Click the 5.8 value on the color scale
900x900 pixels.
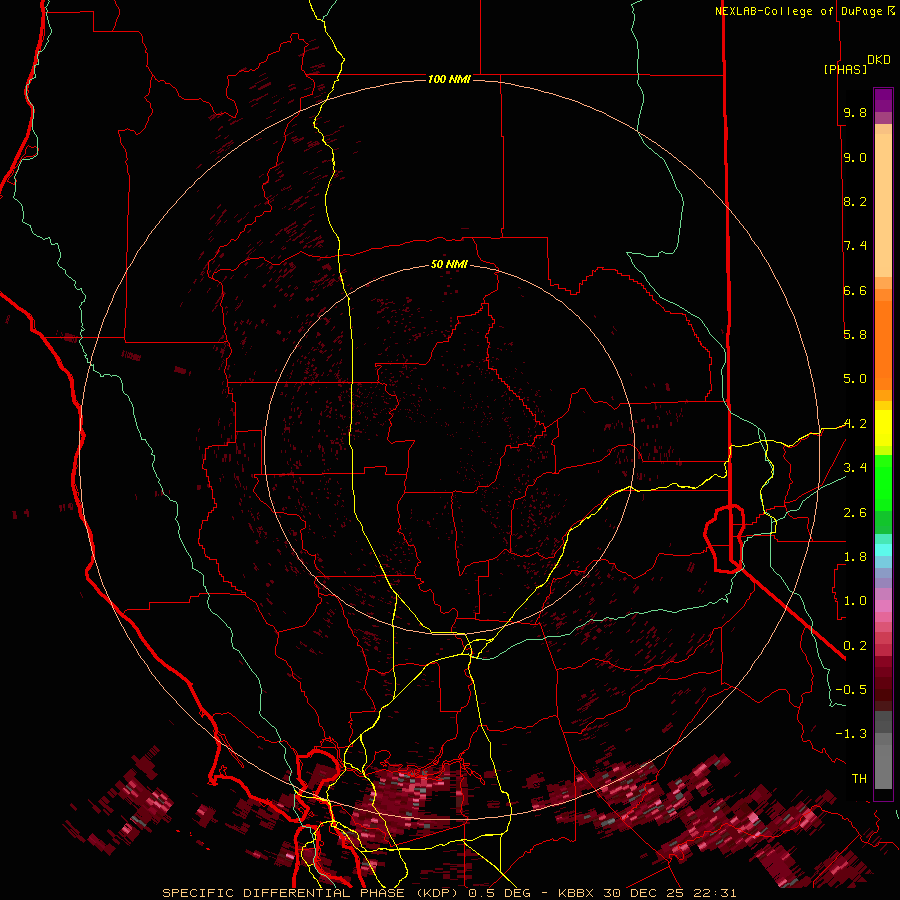point(855,335)
